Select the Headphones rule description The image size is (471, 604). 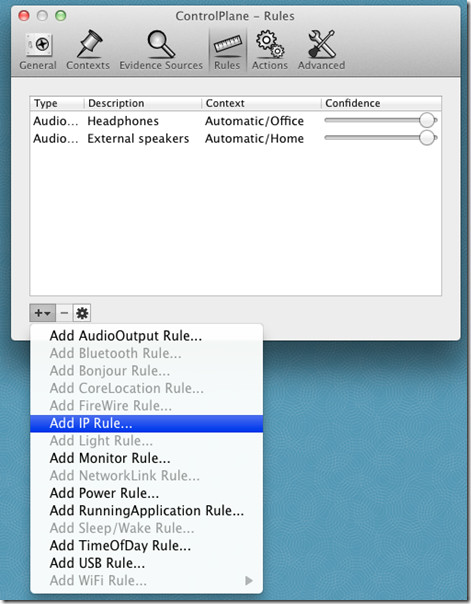point(123,121)
